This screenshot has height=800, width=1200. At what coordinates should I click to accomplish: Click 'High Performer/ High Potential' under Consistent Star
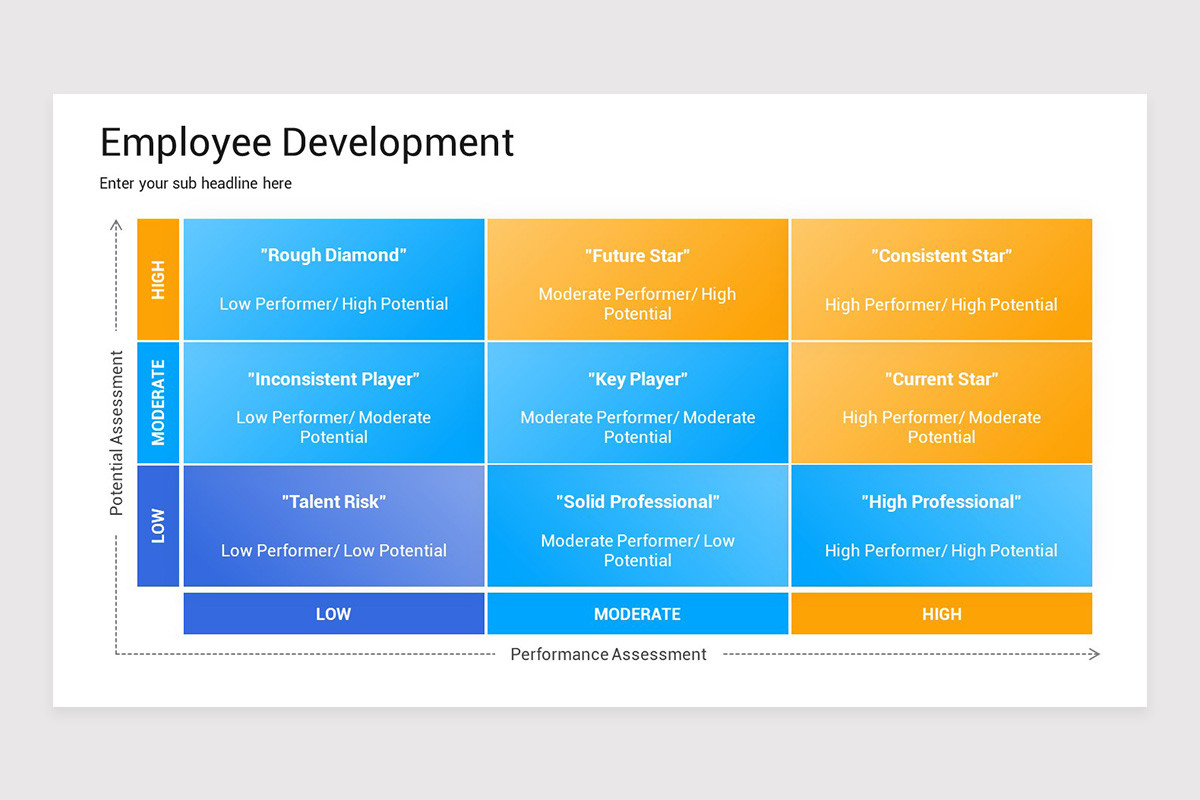pos(941,305)
